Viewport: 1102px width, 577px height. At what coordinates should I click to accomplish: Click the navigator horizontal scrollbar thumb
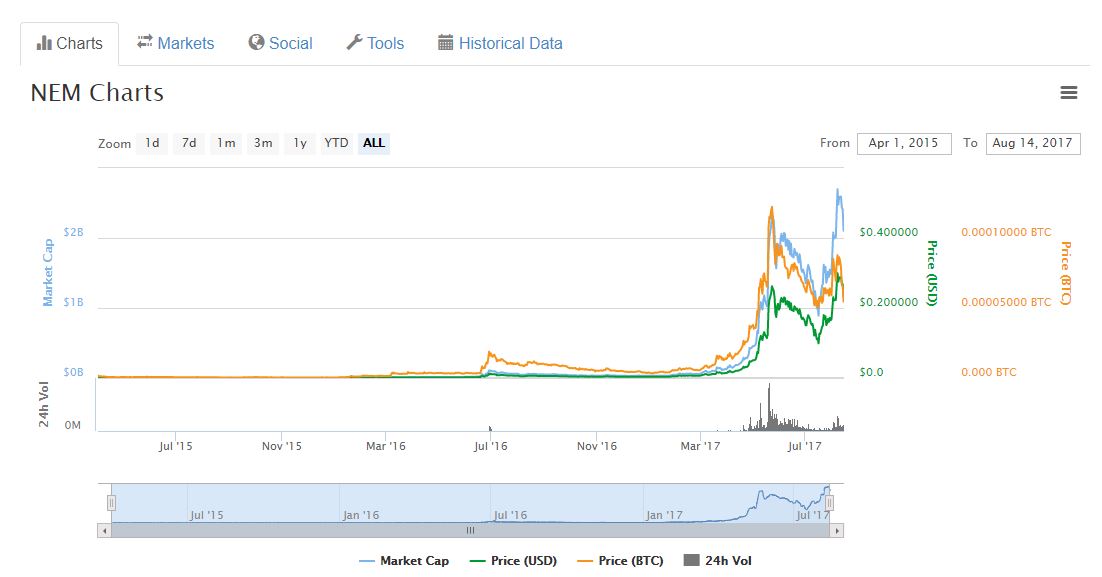coord(470,531)
